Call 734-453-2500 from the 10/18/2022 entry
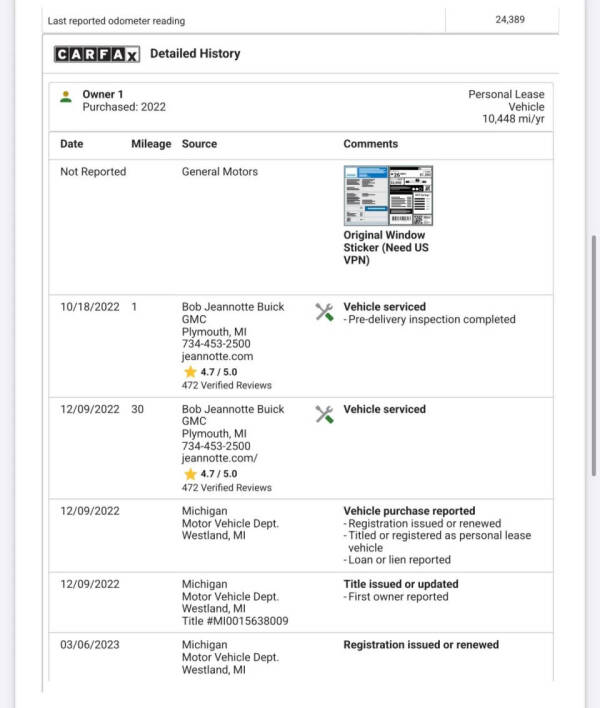 coord(216,343)
